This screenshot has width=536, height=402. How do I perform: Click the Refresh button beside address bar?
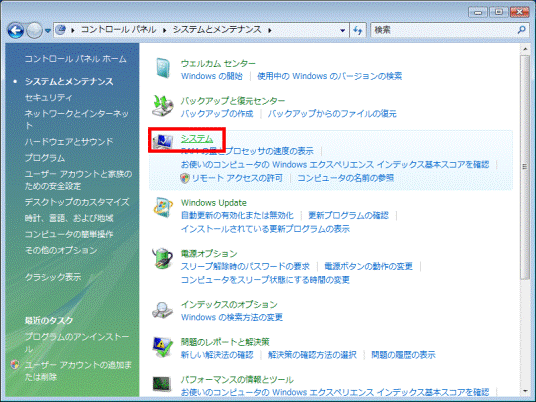tap(358, 30)
